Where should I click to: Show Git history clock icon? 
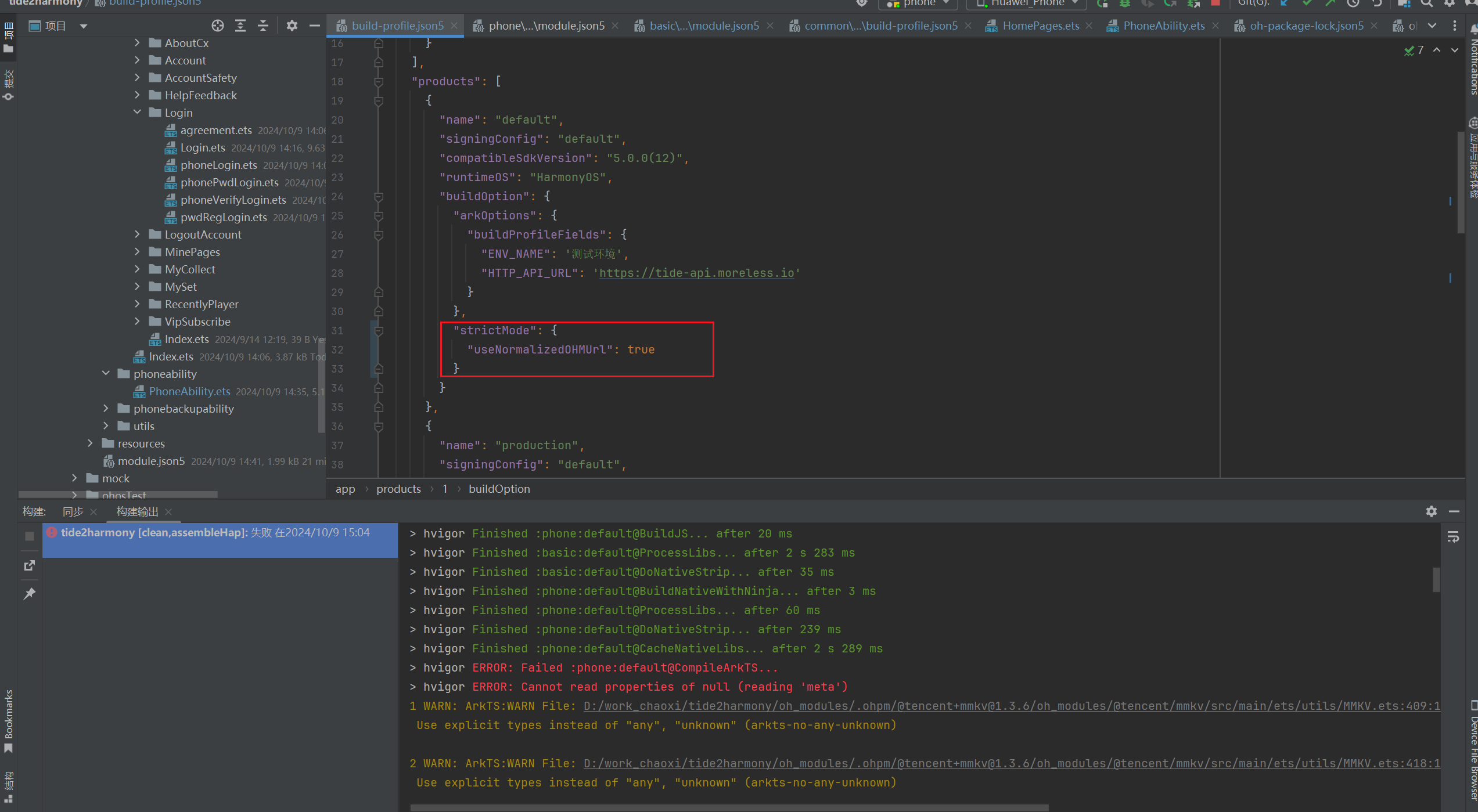(x=1353, y=3)
